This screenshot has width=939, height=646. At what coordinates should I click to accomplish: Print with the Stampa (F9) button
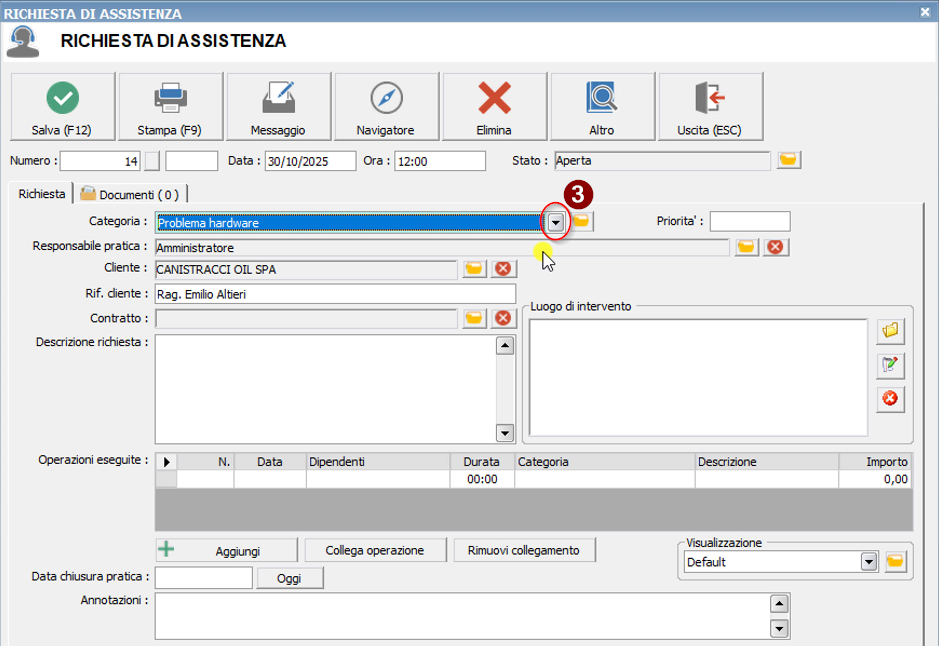point(170,107)
